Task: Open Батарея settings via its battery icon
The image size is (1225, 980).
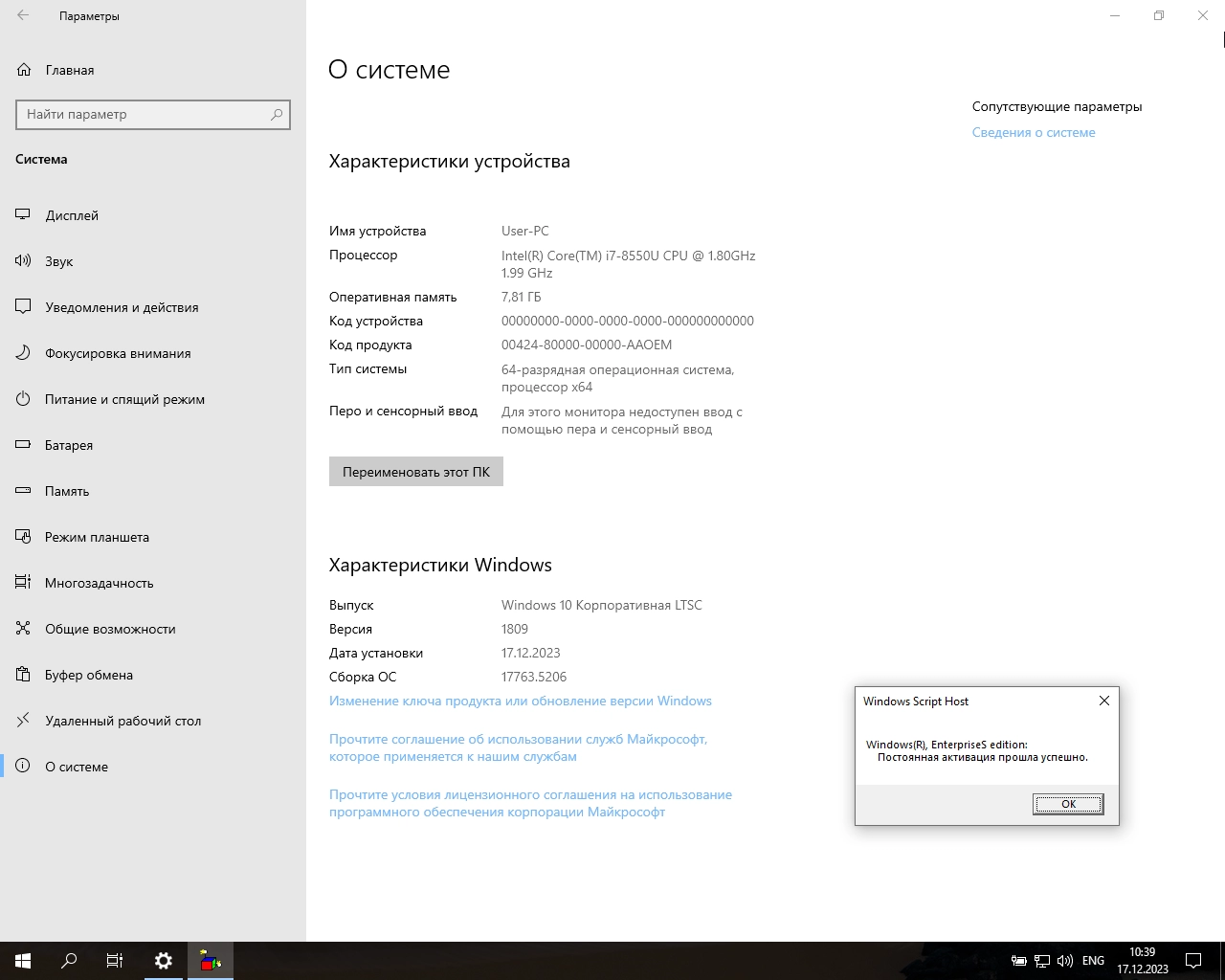Action: (x=23, y=445)
